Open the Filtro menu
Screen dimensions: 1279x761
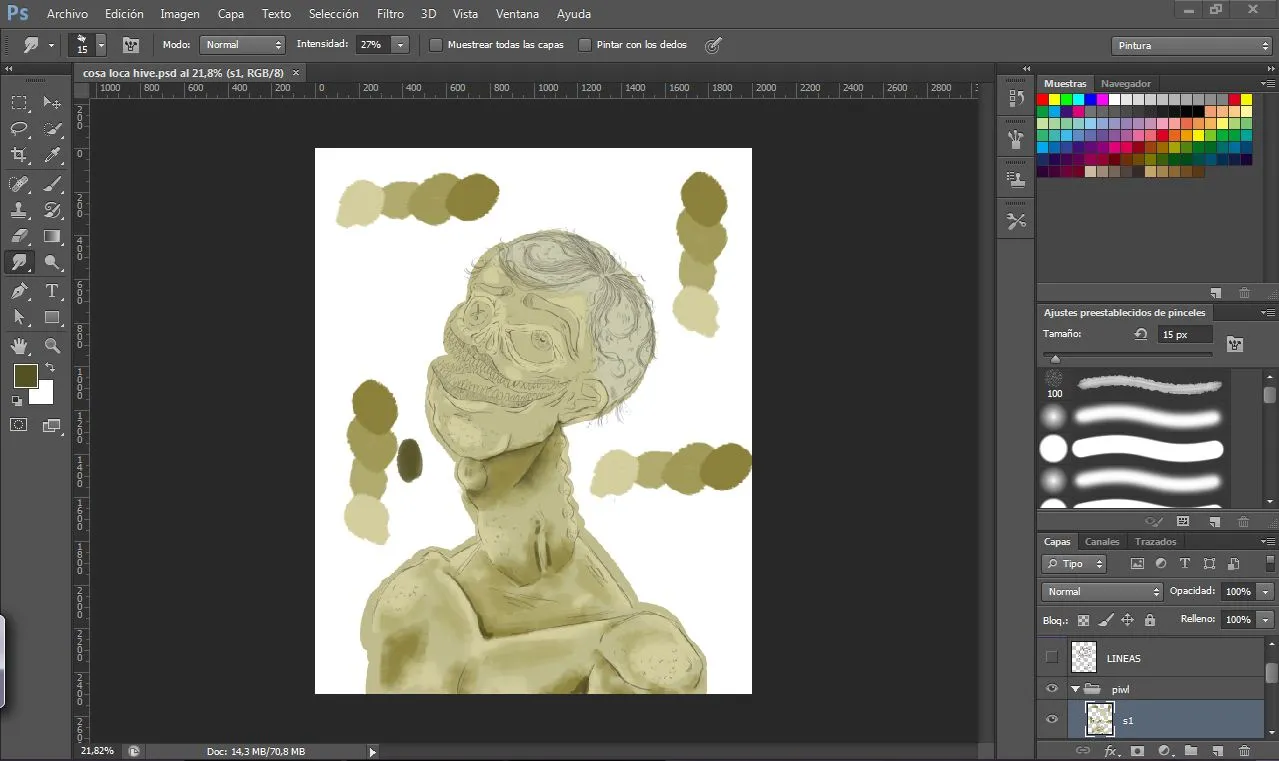391,14
